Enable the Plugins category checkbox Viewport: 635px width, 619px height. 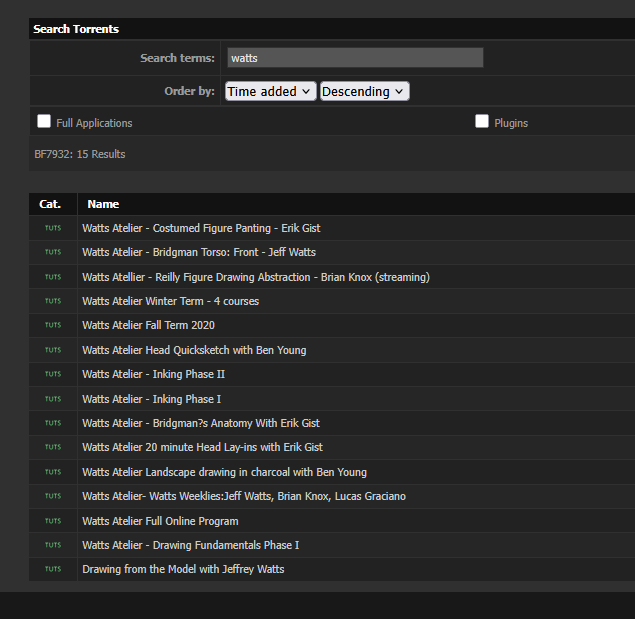tap(482, 121)
